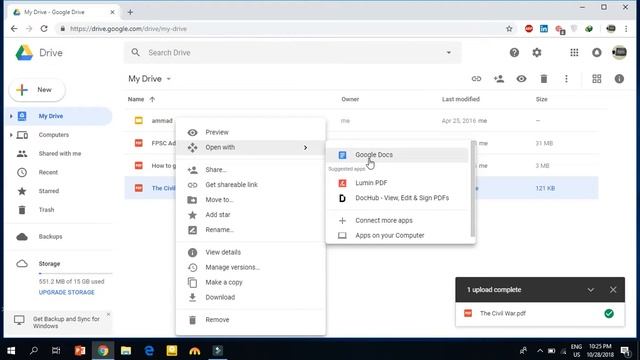640x360 pixels.
Task: Expand the Open with submenu
Action: [x=251, y=147]
